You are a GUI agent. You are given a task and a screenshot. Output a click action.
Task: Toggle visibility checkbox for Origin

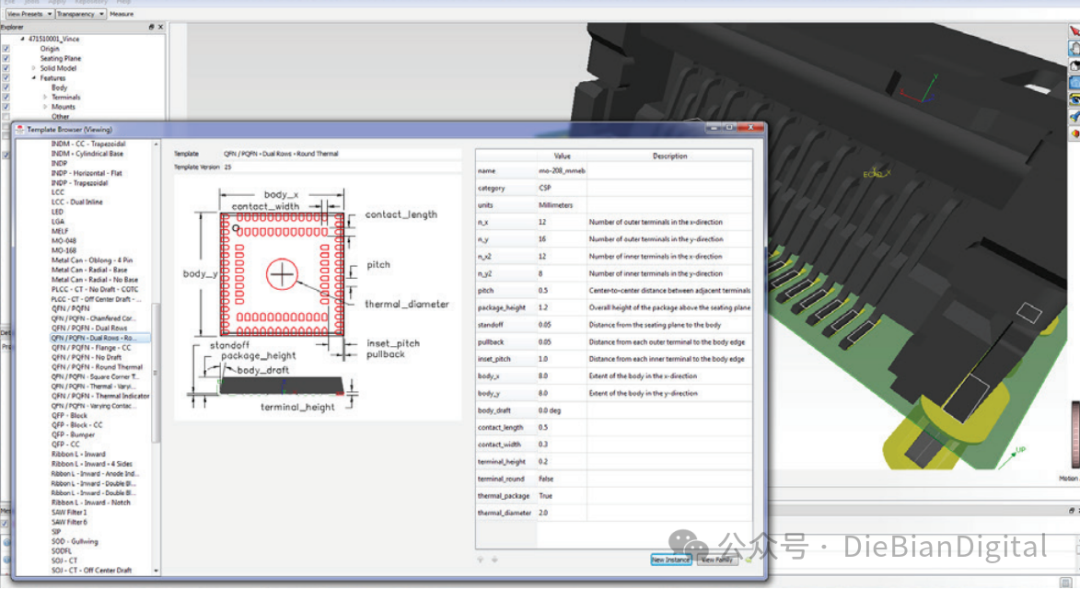[6, 49]
